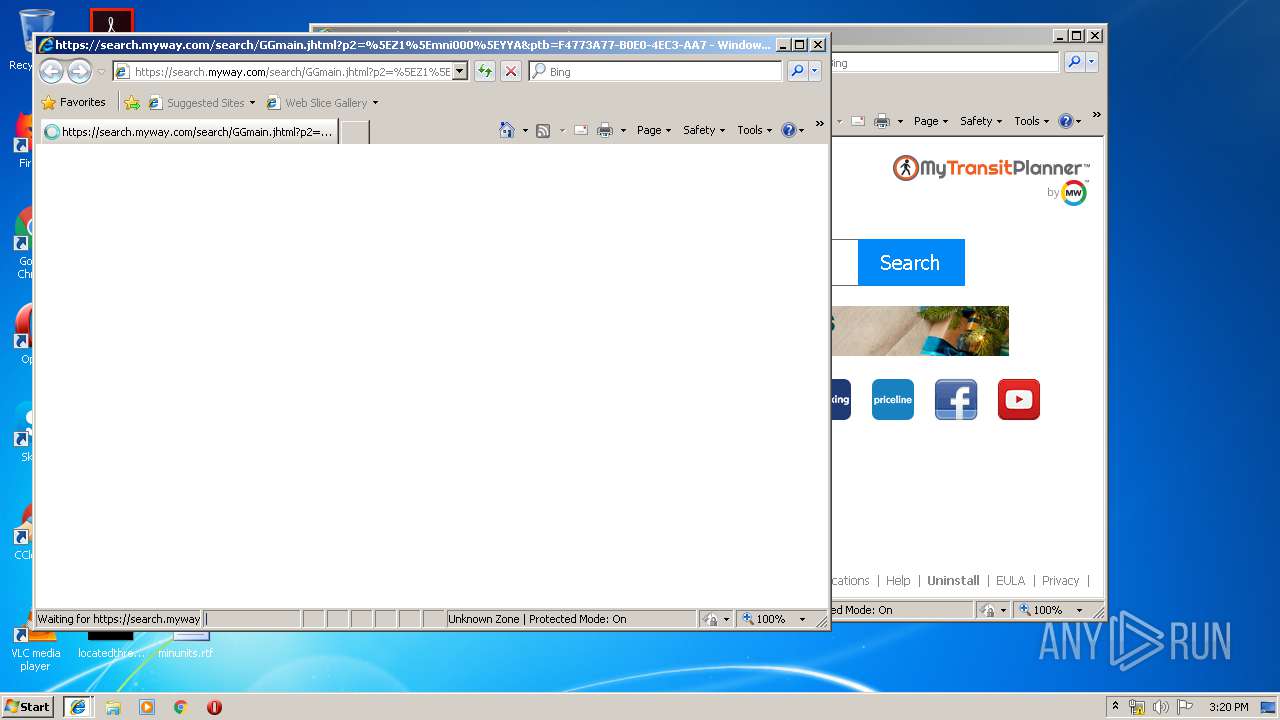
Task: Open Google Chrome taskbar icon
Action: point(180,707)
